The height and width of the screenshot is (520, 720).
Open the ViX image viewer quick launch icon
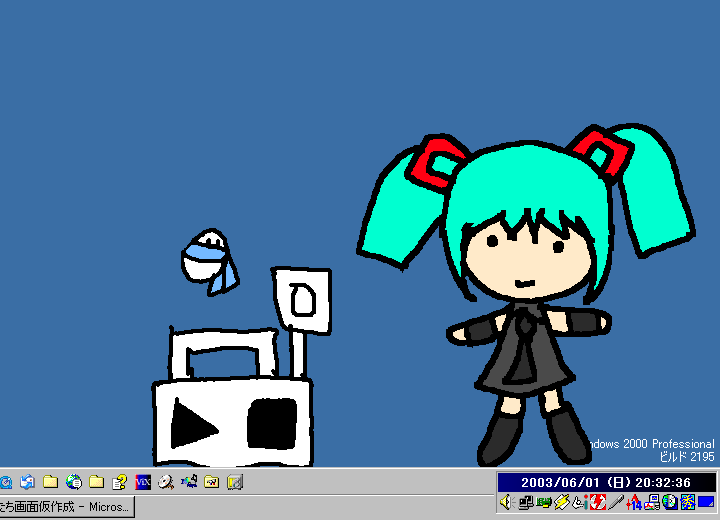pyautogui.click(x=143, y=482)
